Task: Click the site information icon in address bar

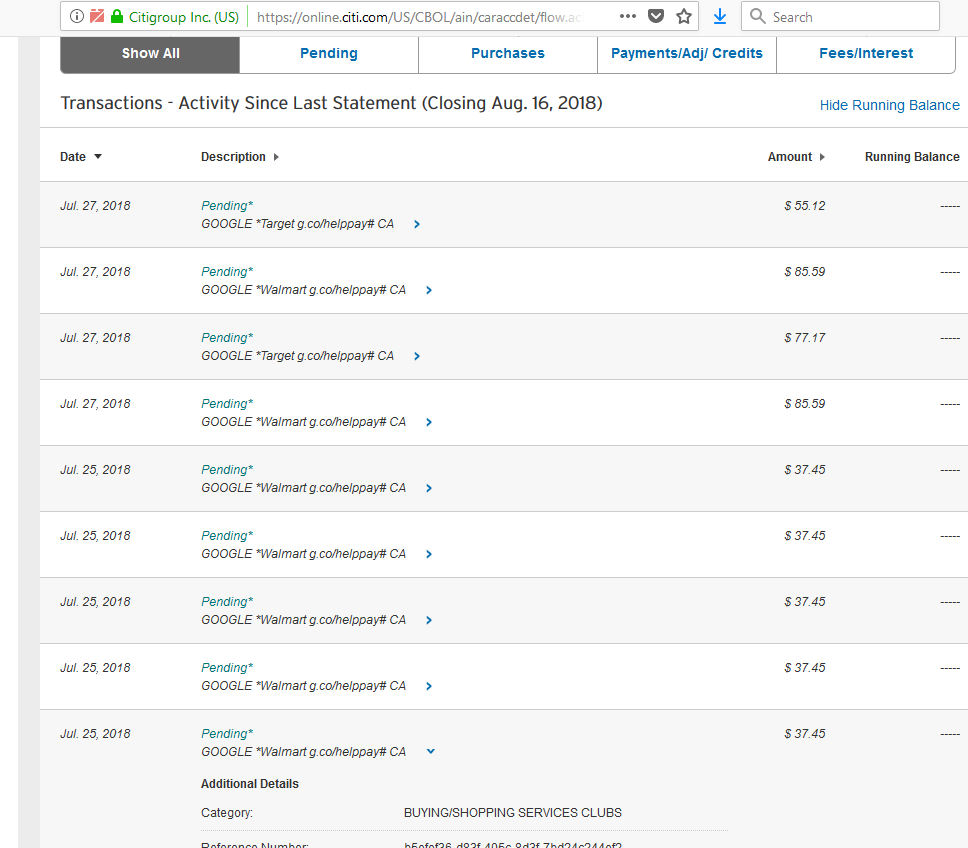Action: [77, 17]
